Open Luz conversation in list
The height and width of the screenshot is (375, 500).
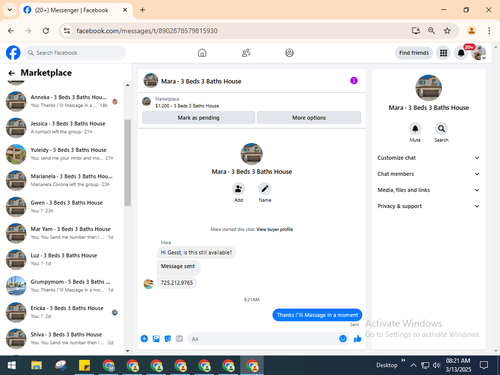point(63,259)
